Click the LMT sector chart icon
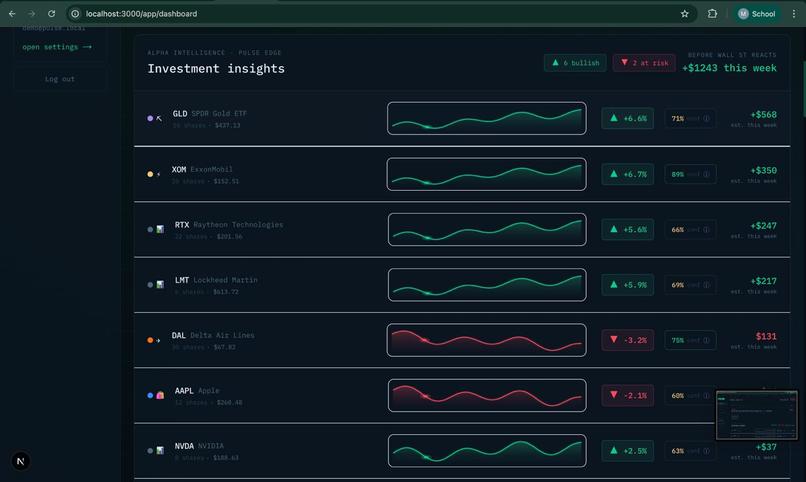This screenshot has width=806, height=482. [160, 285]
